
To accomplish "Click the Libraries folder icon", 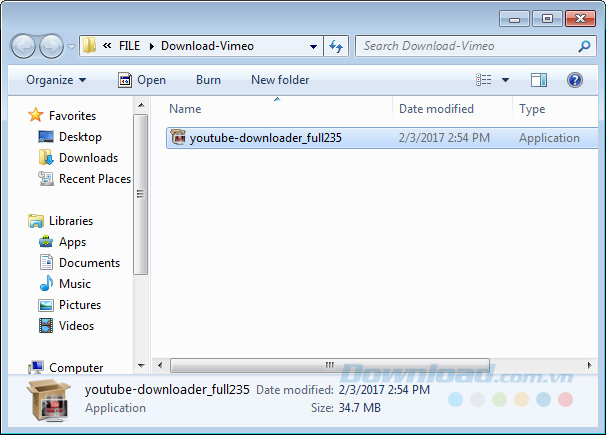I will pyautogui.click(x=36, y=221).
